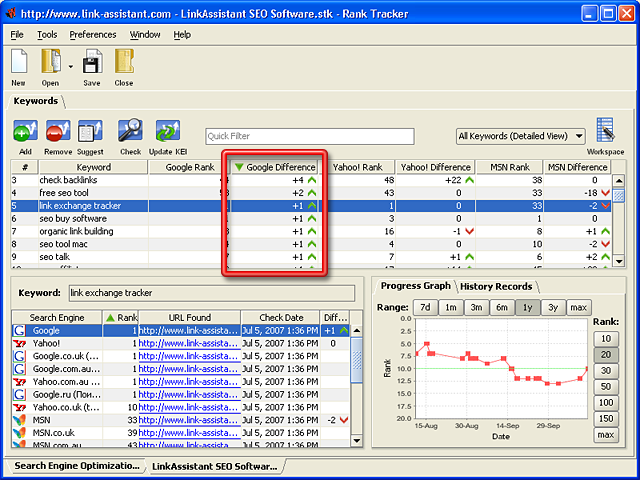
Task: Select the Keywords tab
Action: tap(36, 101)
